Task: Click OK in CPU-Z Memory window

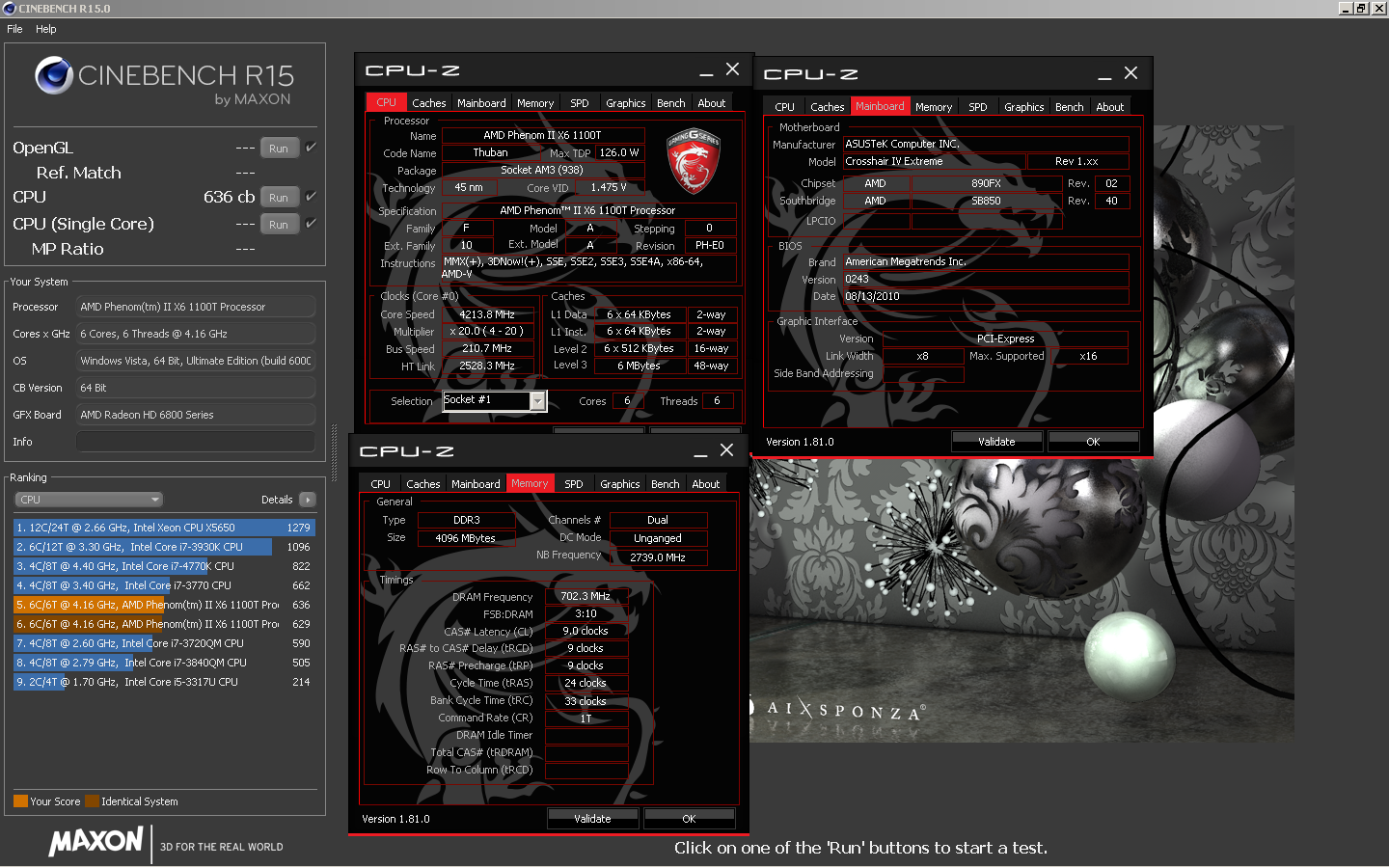Action: (689, 819)
